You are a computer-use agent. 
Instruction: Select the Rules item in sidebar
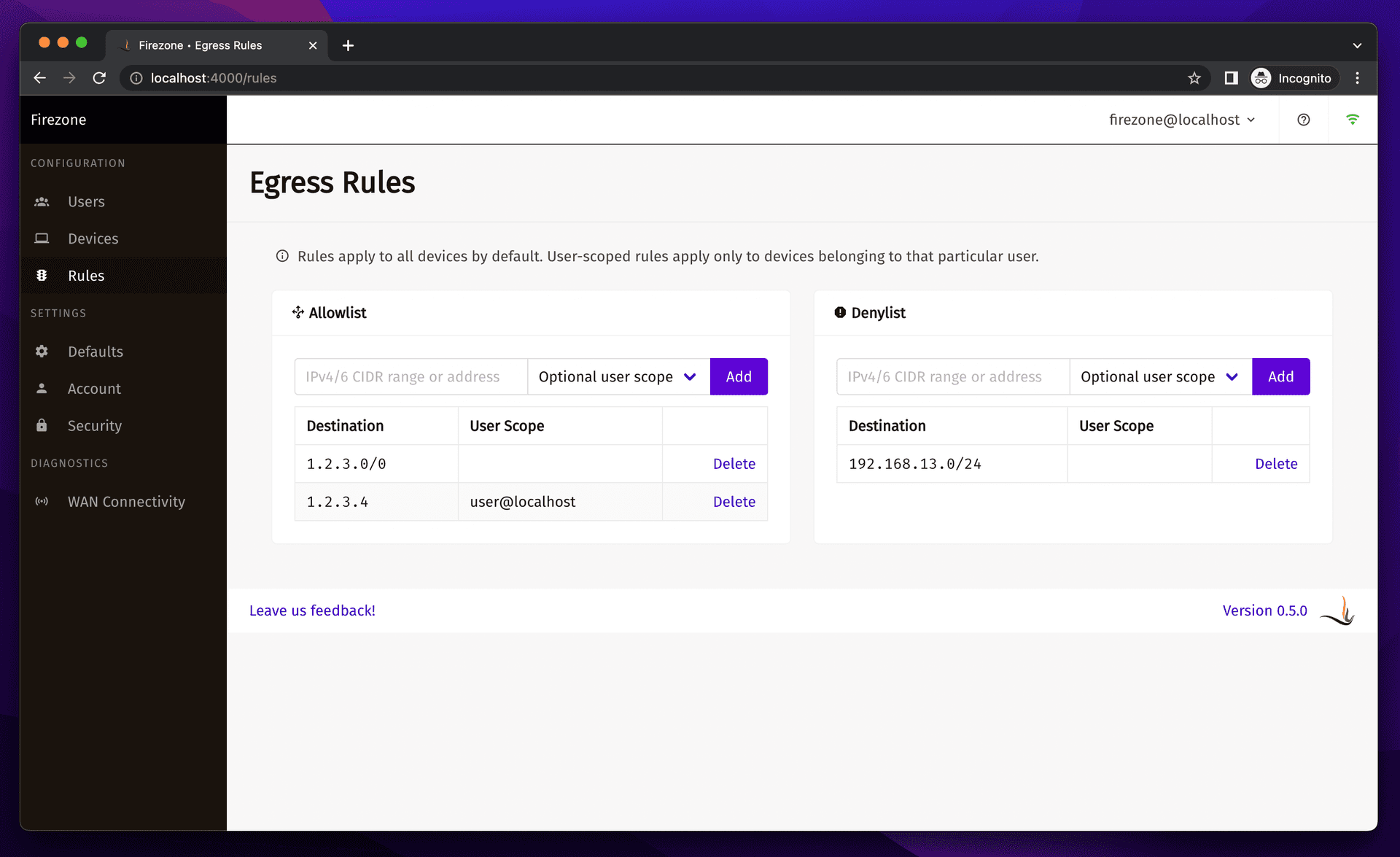pyautogui.click(x=86, y=276)
